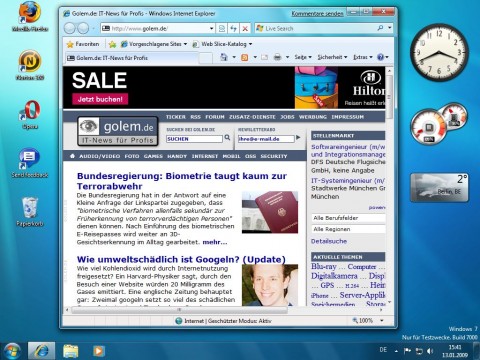Open the Bundesregierung Biometrie headline
This screenshot has height=360, width=480.
(182, 181)
